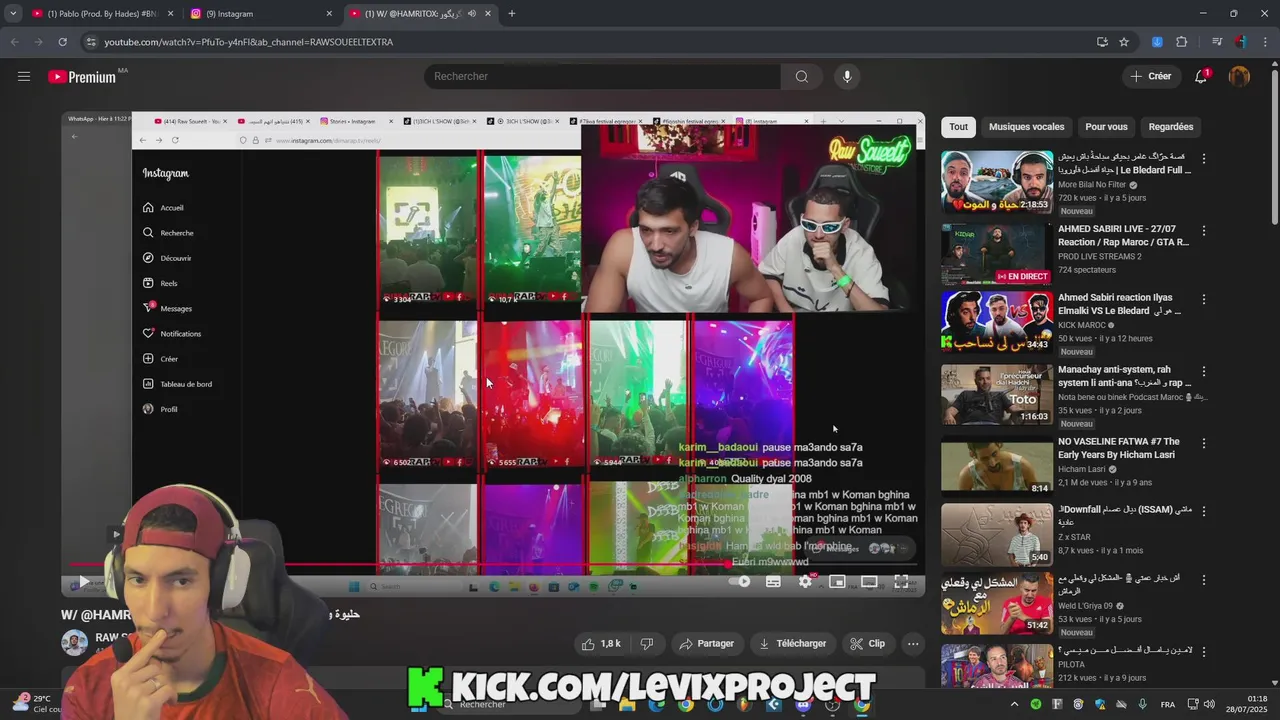
Task: Toggle the autoplay switch
Action: pos(740,582)
